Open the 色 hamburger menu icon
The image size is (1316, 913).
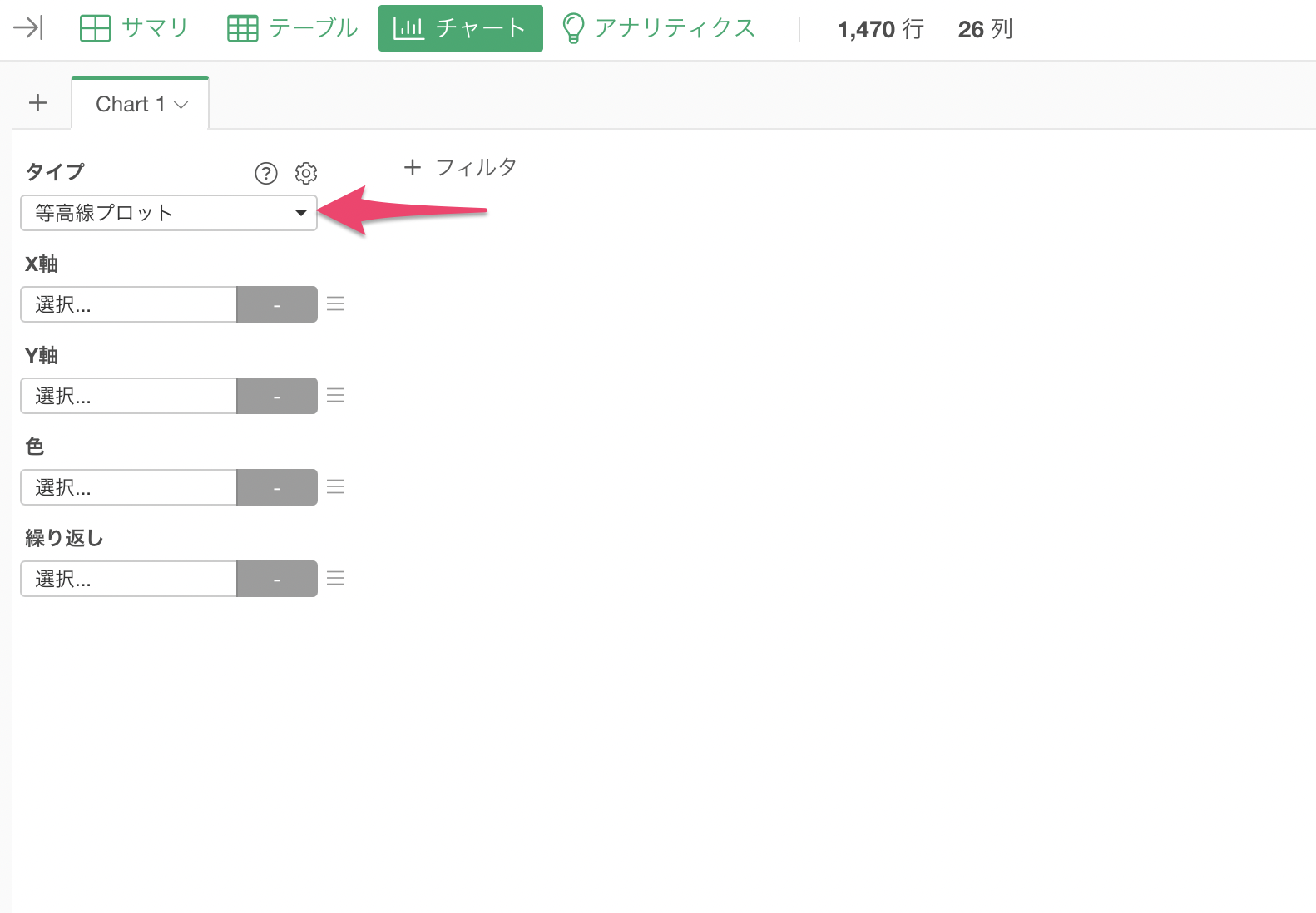tap(336, 487)
